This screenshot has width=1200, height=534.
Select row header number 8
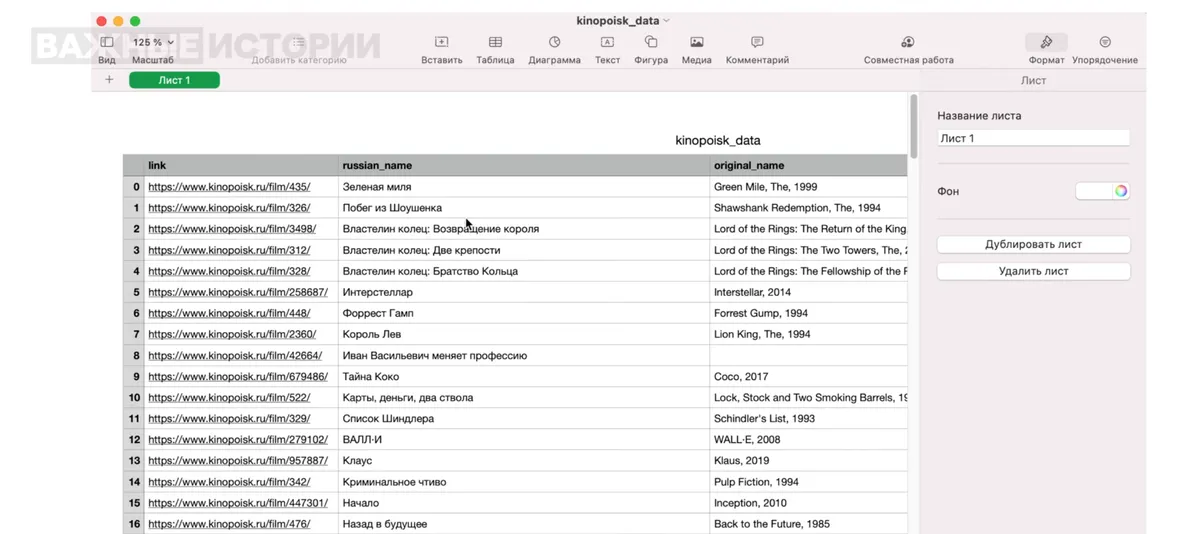tap(134, 356)
